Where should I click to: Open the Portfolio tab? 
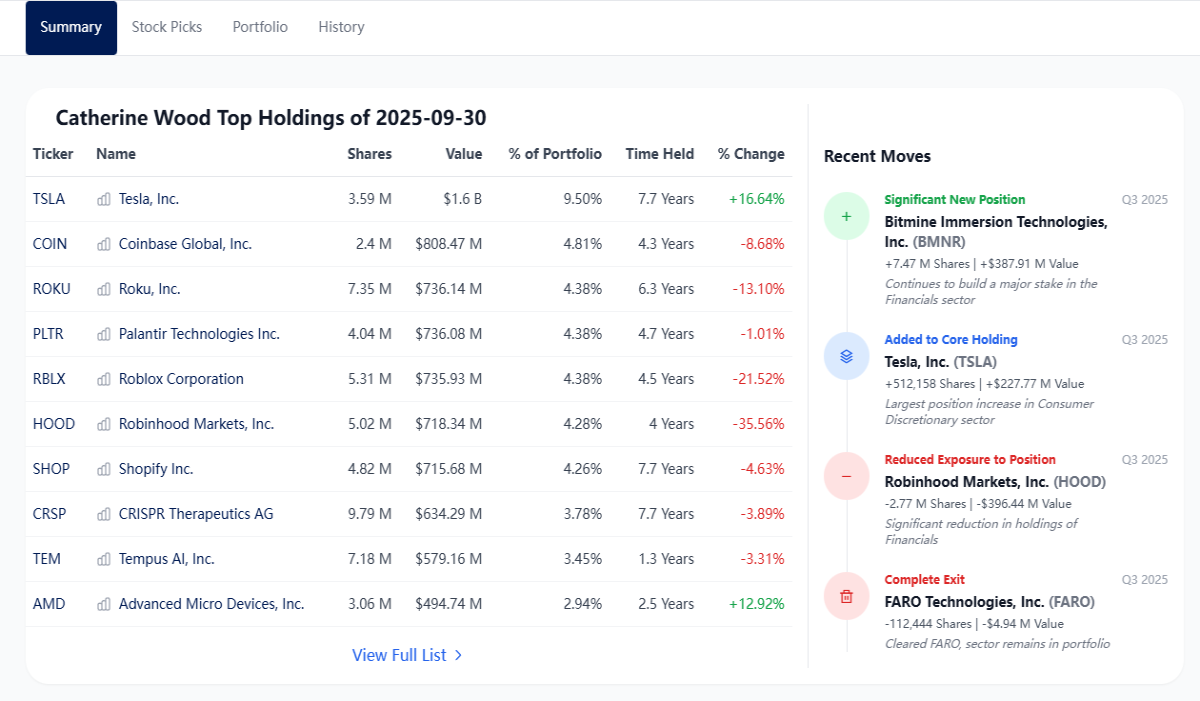click(260, 27)
